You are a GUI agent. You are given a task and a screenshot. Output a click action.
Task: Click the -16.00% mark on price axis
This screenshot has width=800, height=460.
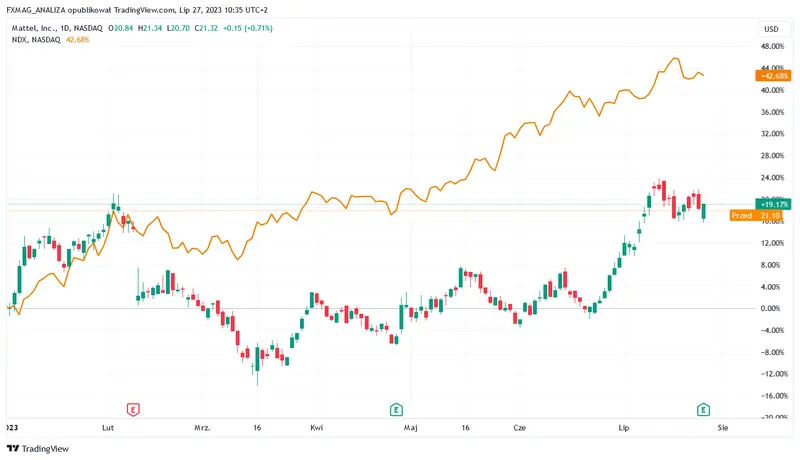click(769, 396)
